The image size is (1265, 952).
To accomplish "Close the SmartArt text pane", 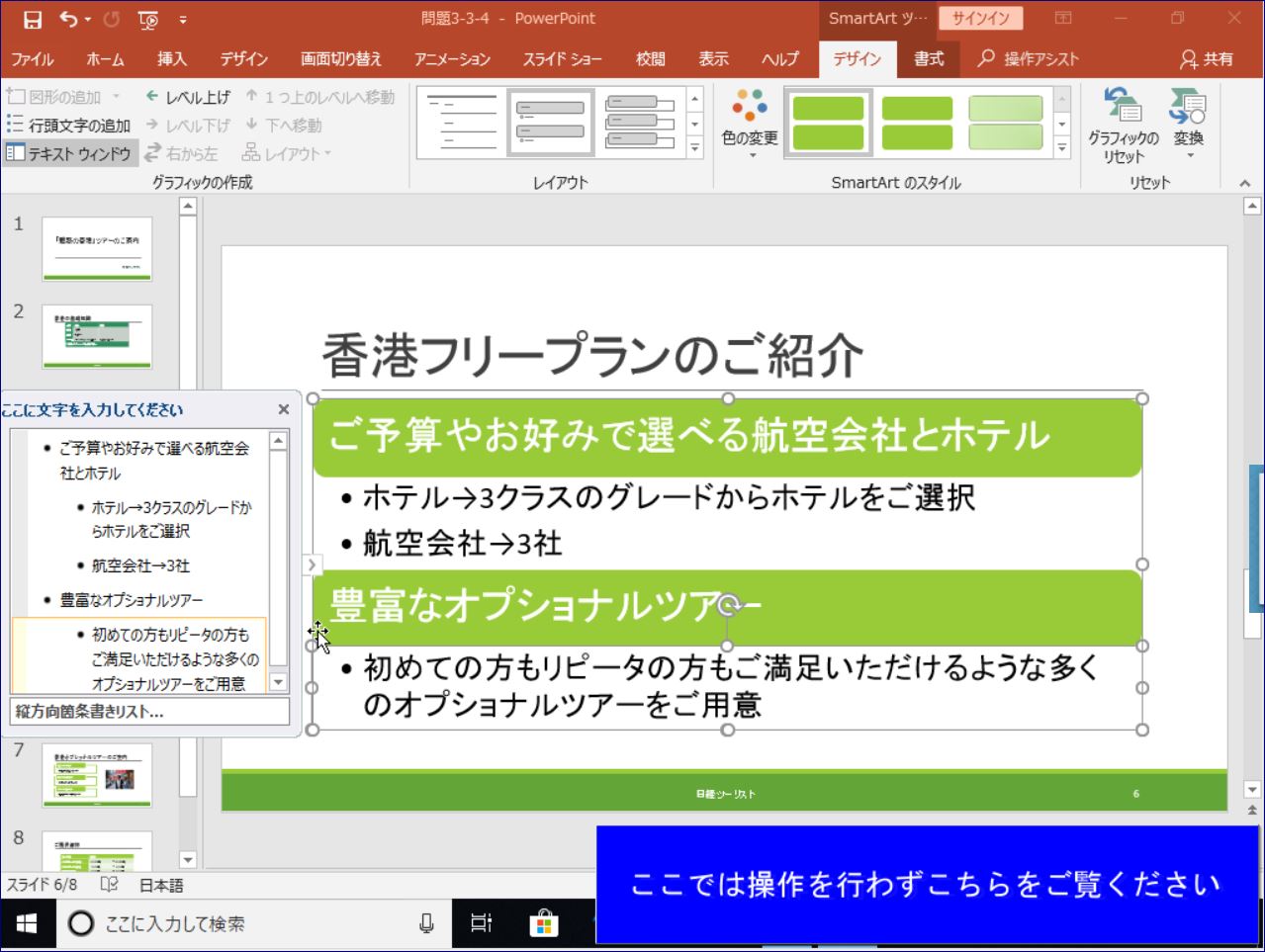I will [x=284, y=409].
